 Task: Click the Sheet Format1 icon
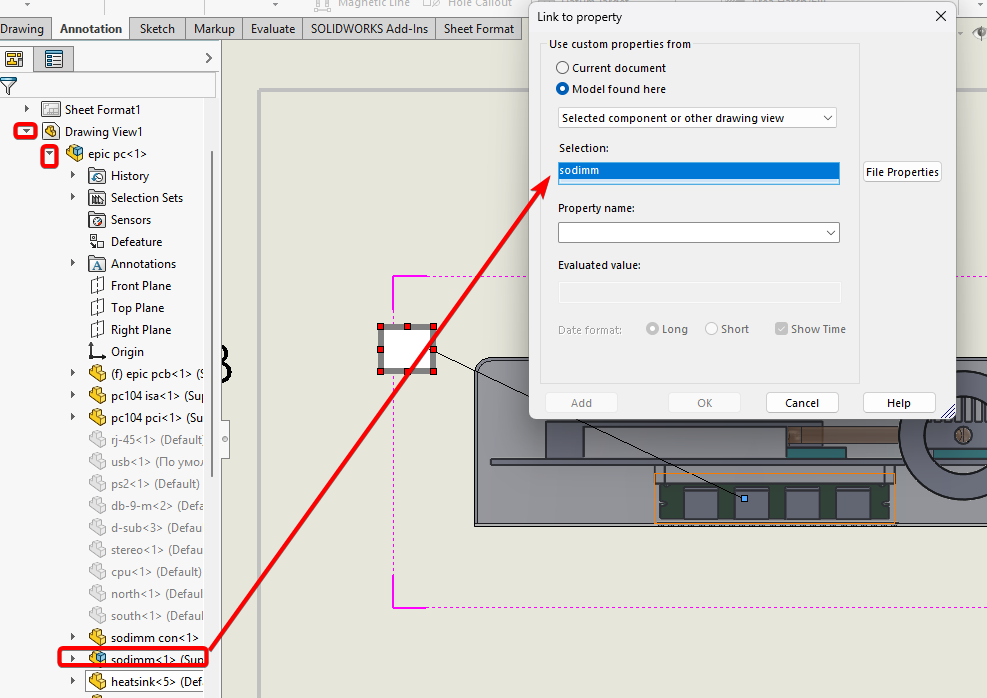pos(50,110)
